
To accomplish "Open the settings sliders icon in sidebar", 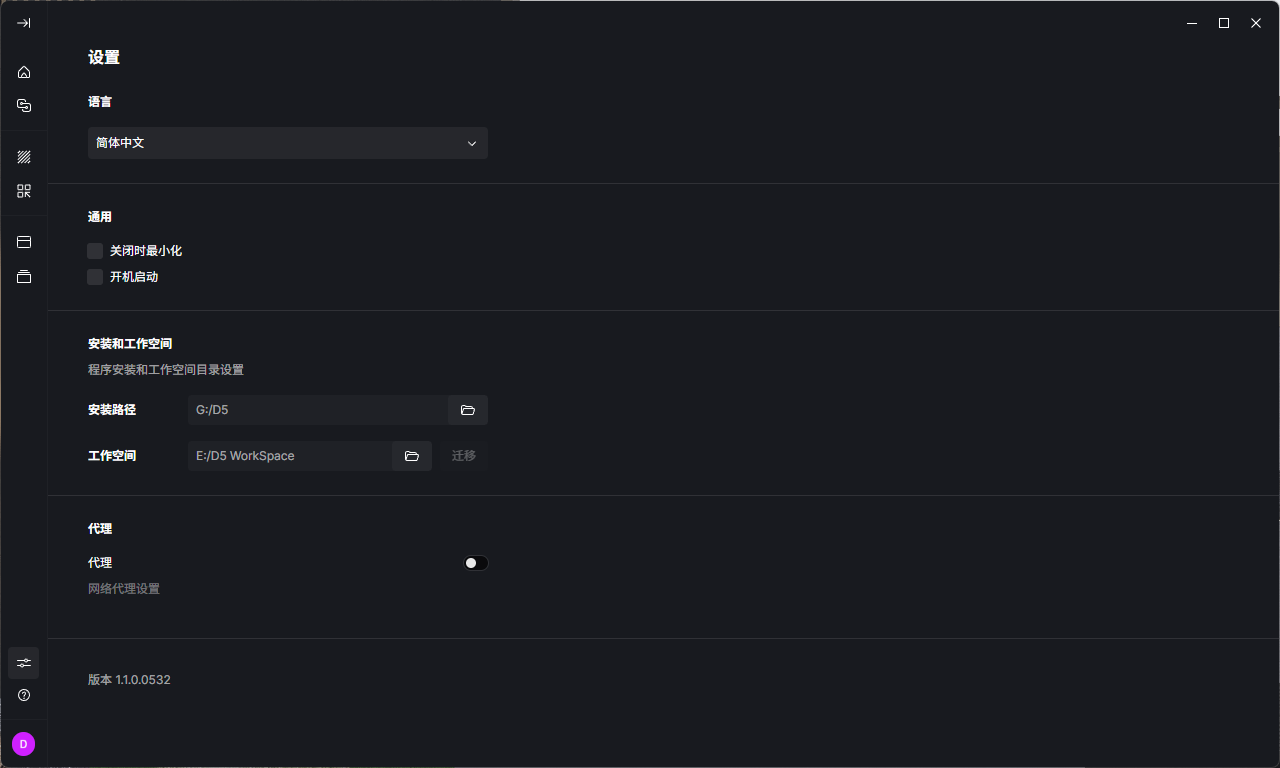I will (x=24, y=663).
